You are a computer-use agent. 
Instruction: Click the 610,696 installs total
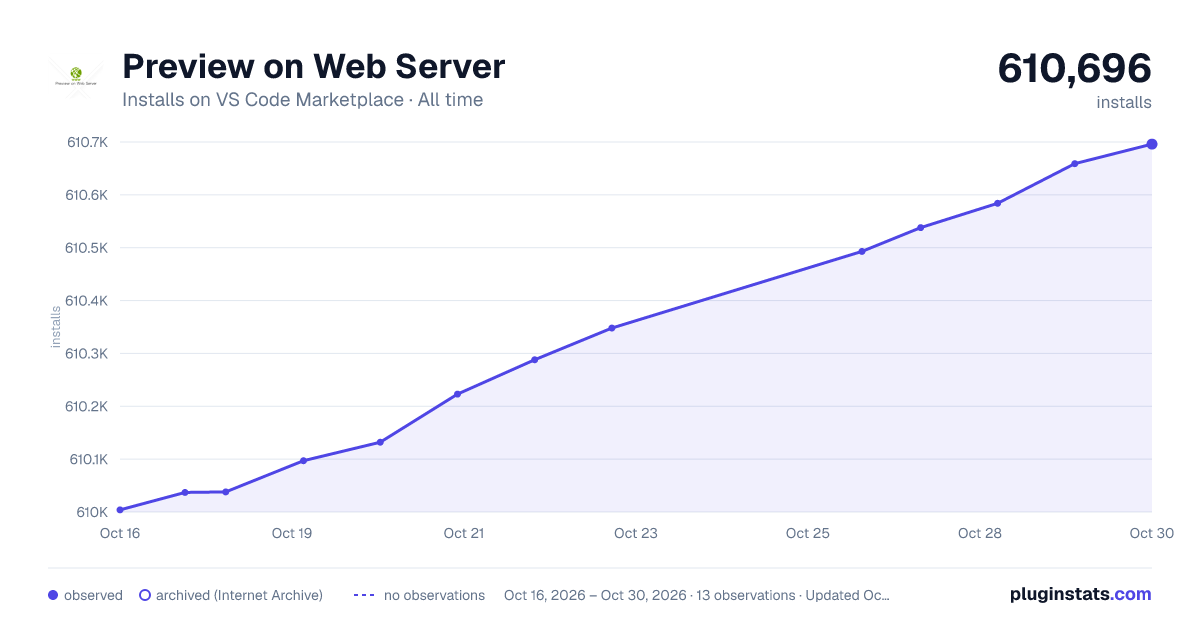[1075, 69]
